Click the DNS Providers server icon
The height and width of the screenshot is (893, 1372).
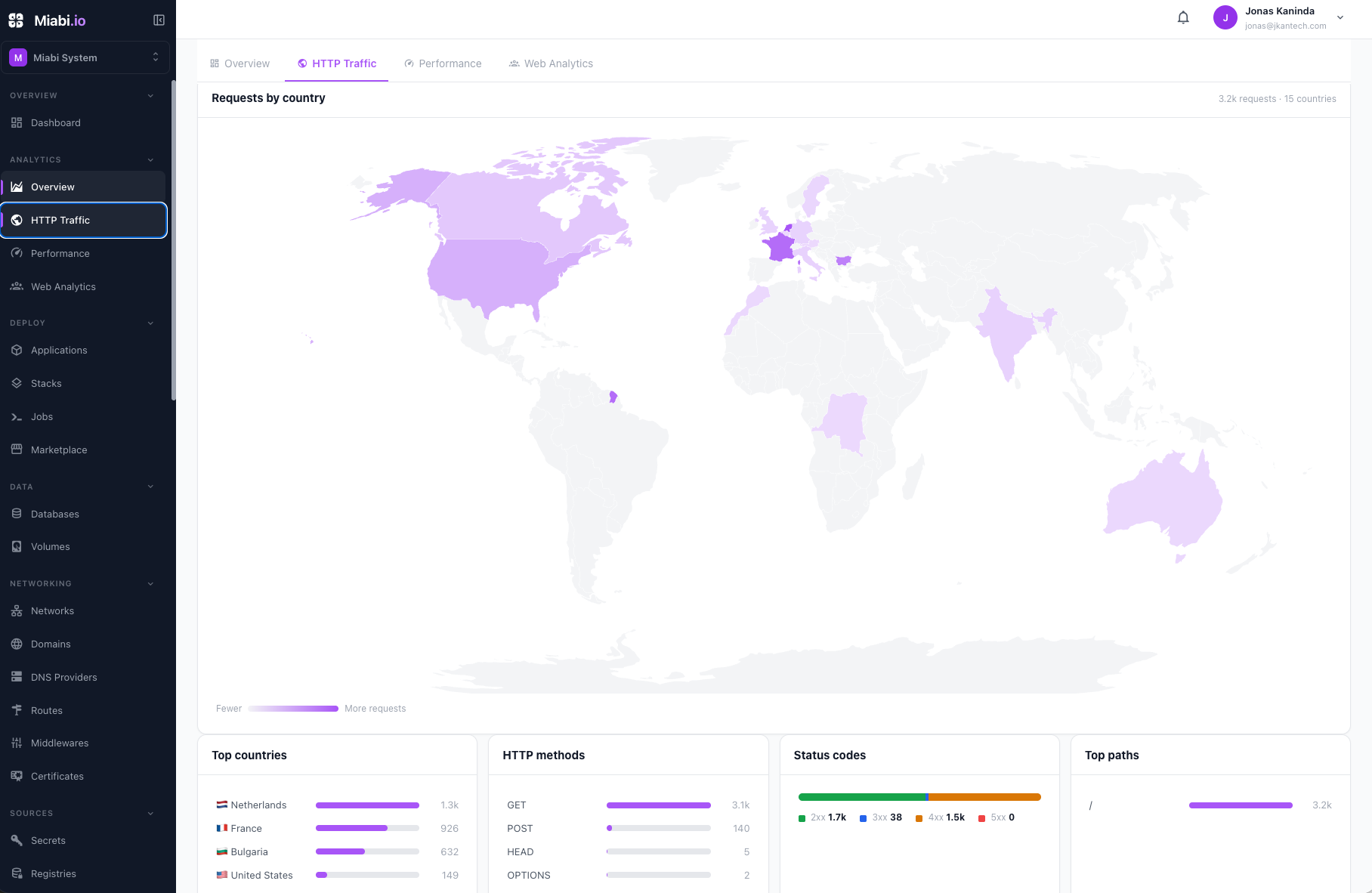click(17, 677)
